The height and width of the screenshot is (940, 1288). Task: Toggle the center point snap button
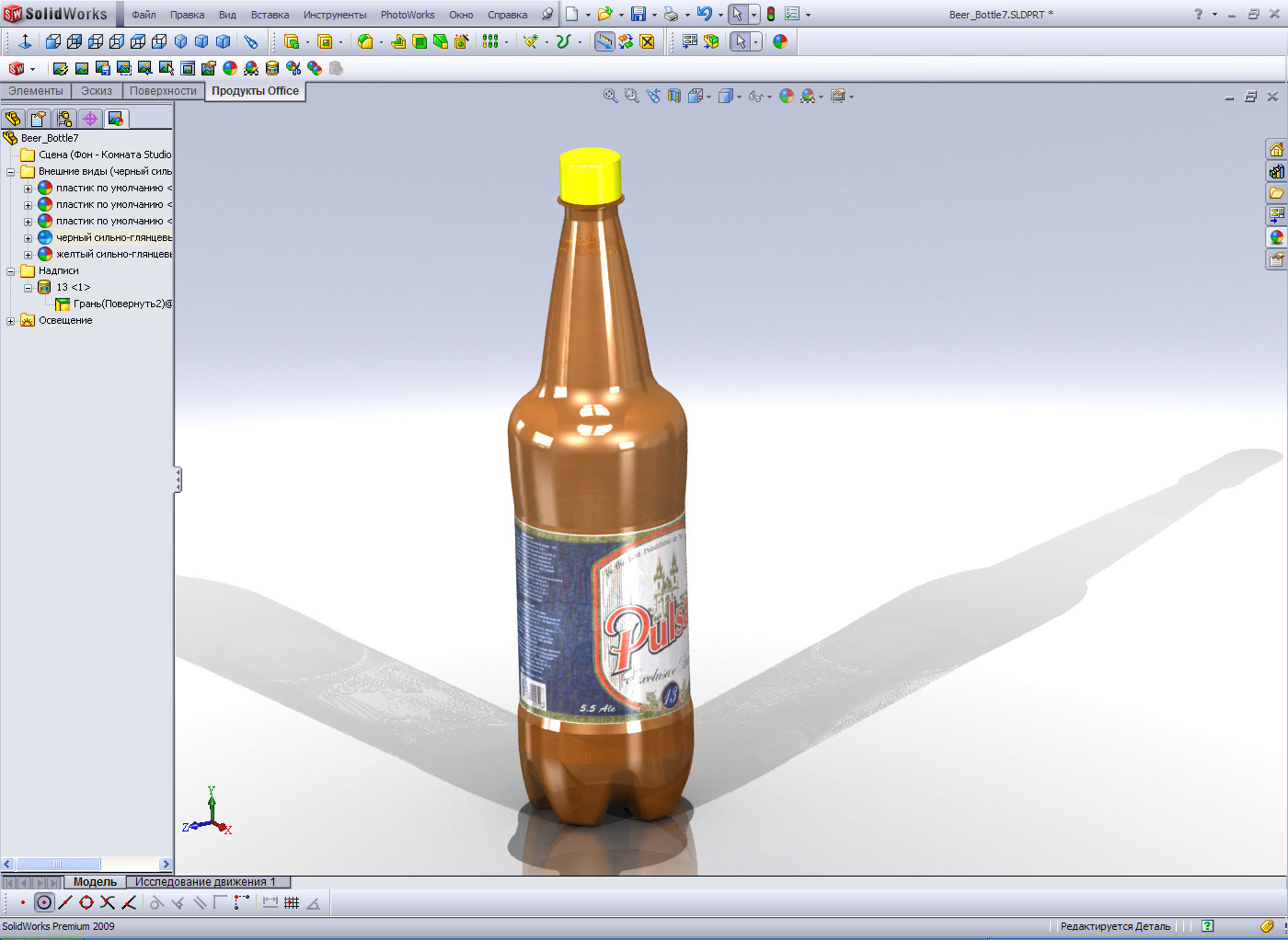tap(43, 902)
